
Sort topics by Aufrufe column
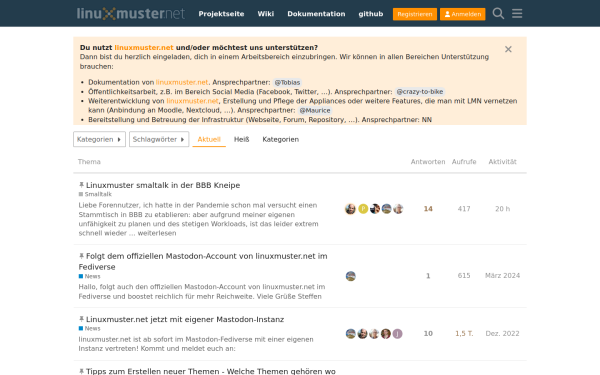coord(464,162)
